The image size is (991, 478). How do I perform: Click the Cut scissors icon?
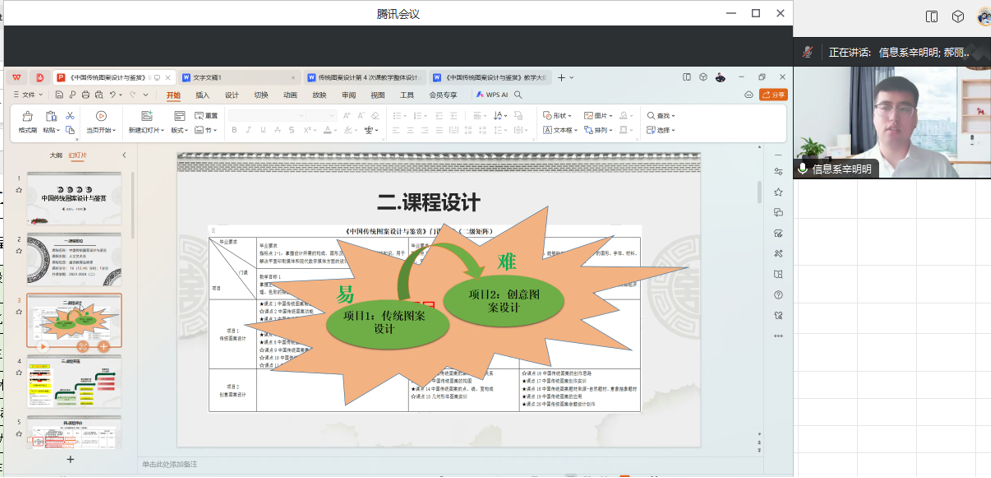70,116
